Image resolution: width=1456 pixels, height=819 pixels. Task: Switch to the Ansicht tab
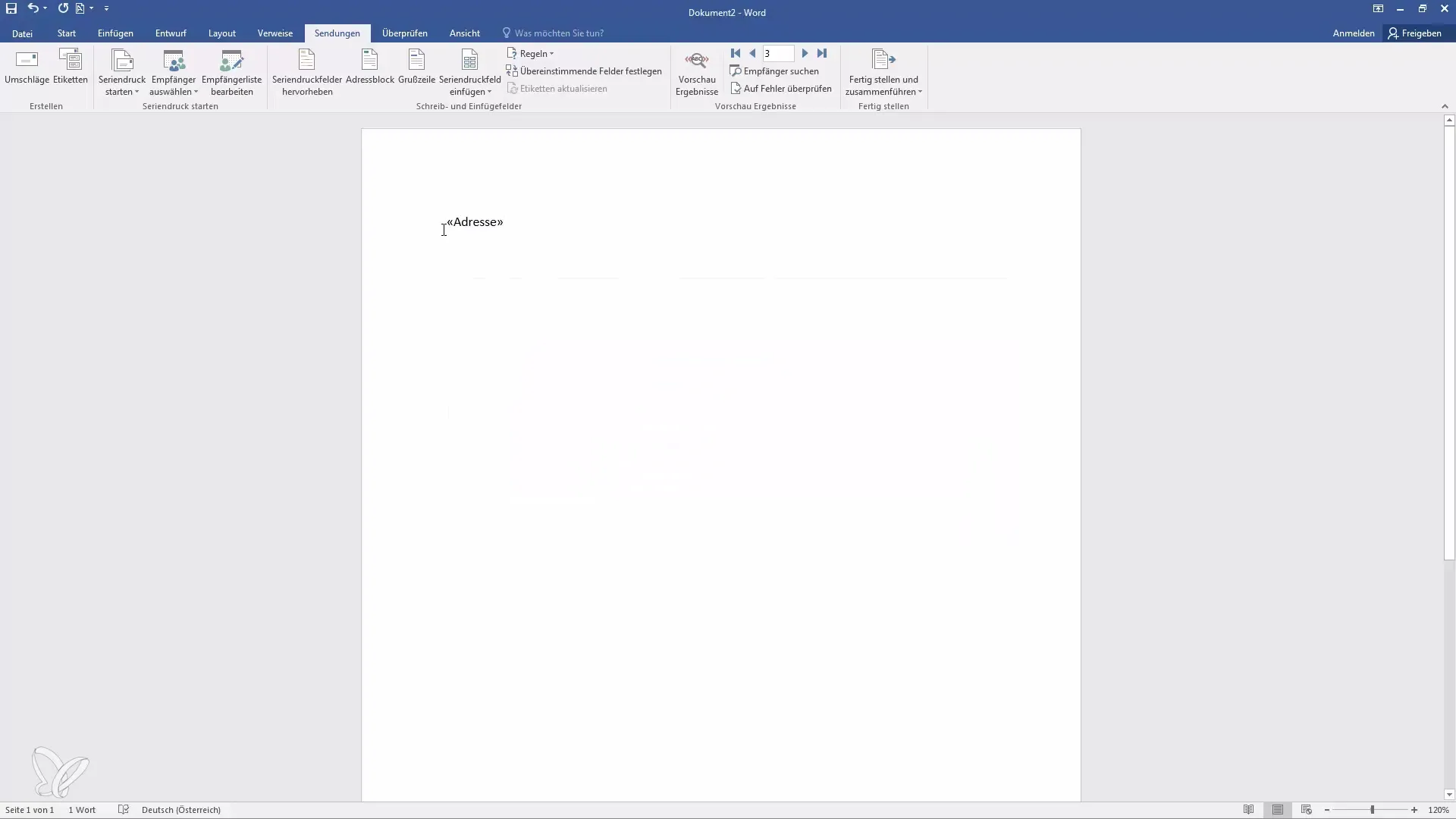[x=465, y=33]
